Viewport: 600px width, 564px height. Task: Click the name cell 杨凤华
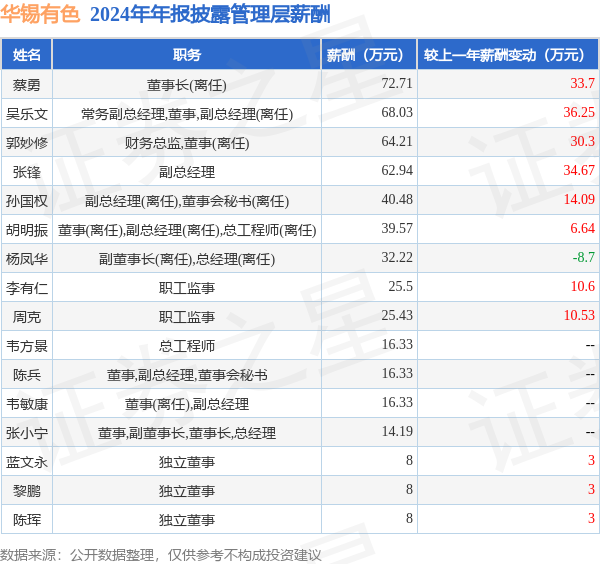(26, 259)
